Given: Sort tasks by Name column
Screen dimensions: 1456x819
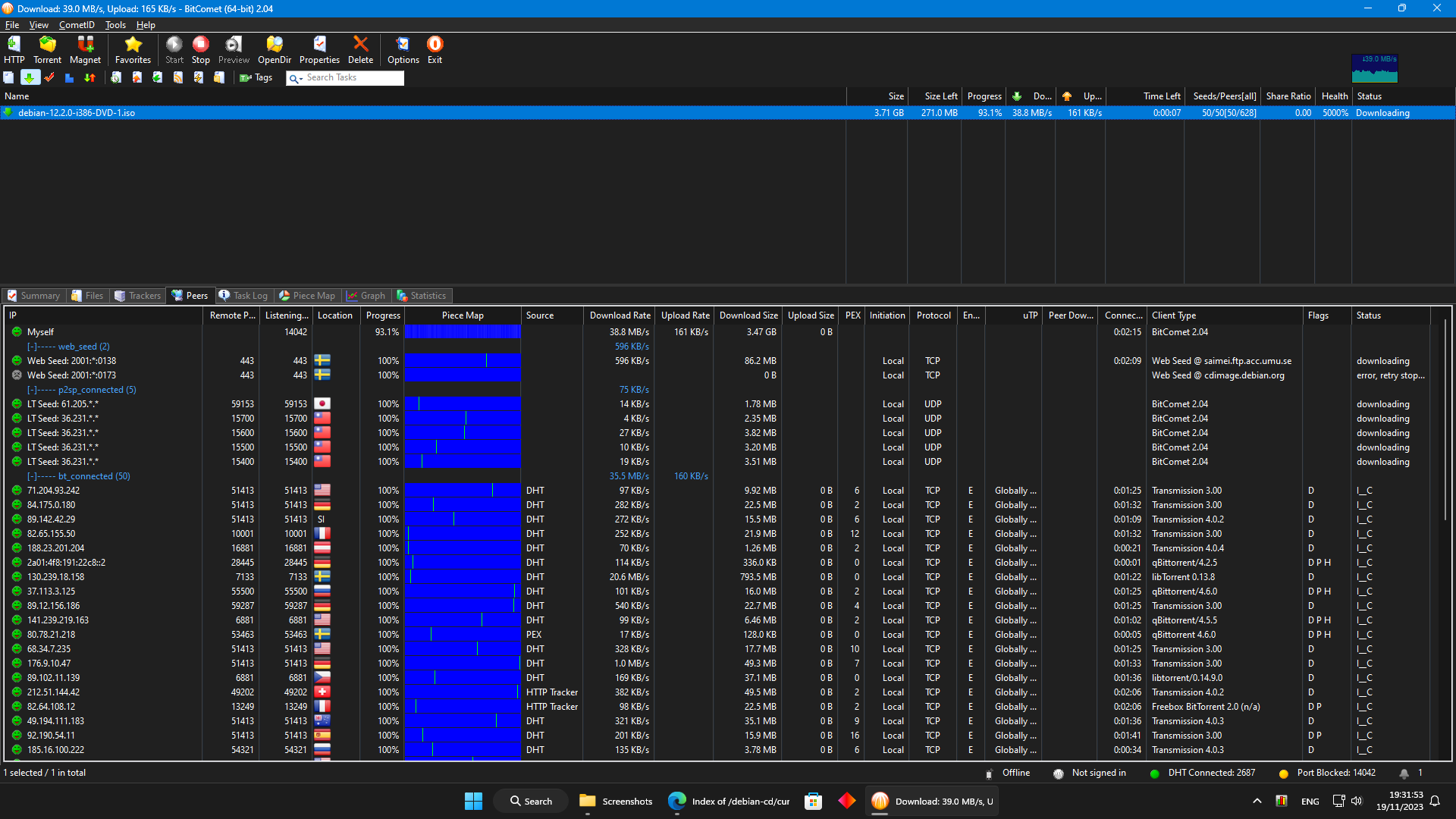Looking at the screenshot, I should point(423,96).
